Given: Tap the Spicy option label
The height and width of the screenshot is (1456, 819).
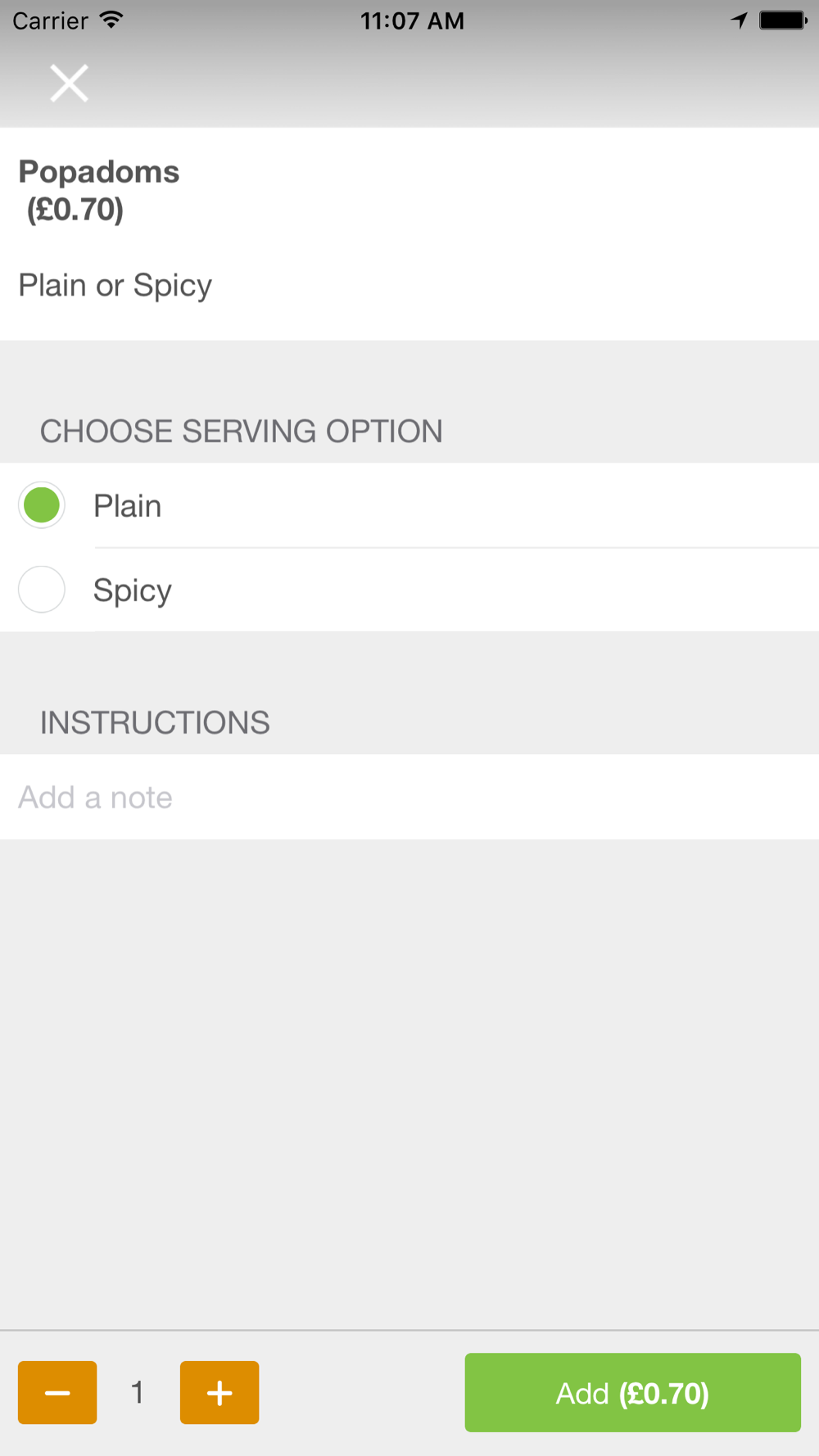Looking at the screenshot, I should click(x=133, y=591).
